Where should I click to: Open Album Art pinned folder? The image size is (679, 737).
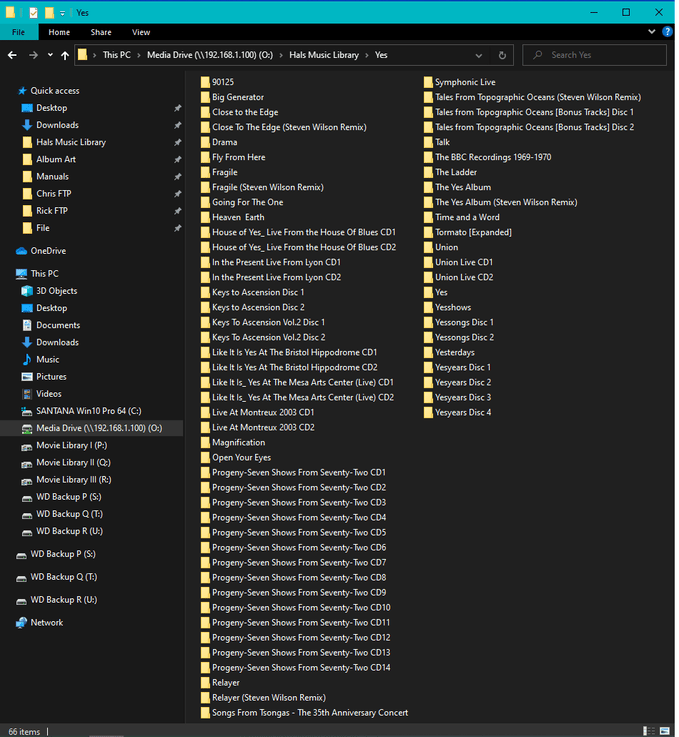coord(56,159)
